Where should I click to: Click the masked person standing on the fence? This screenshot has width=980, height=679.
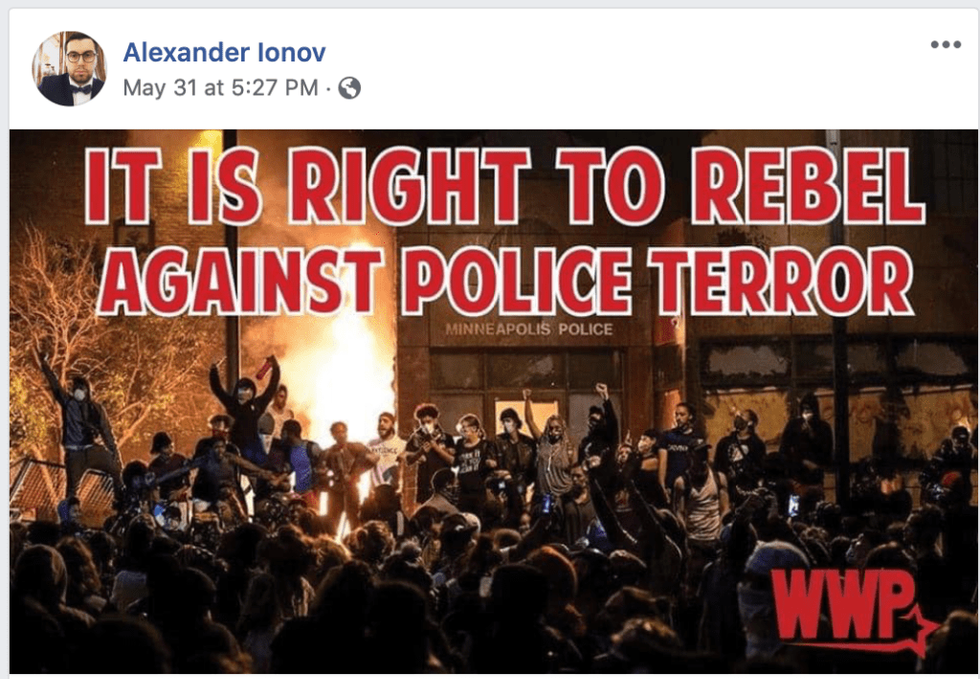point(81,425)
